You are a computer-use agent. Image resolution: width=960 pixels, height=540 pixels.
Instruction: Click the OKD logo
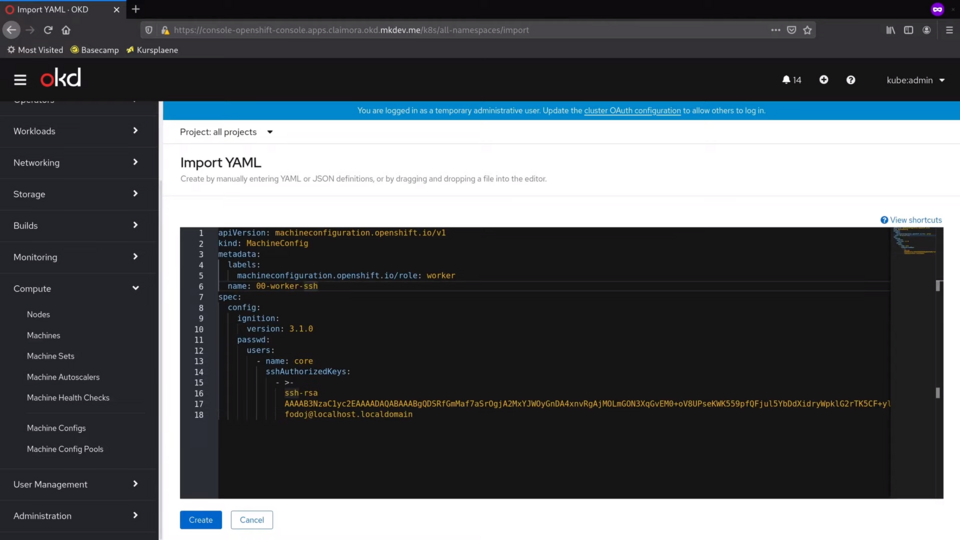click(x=61, y=78)
